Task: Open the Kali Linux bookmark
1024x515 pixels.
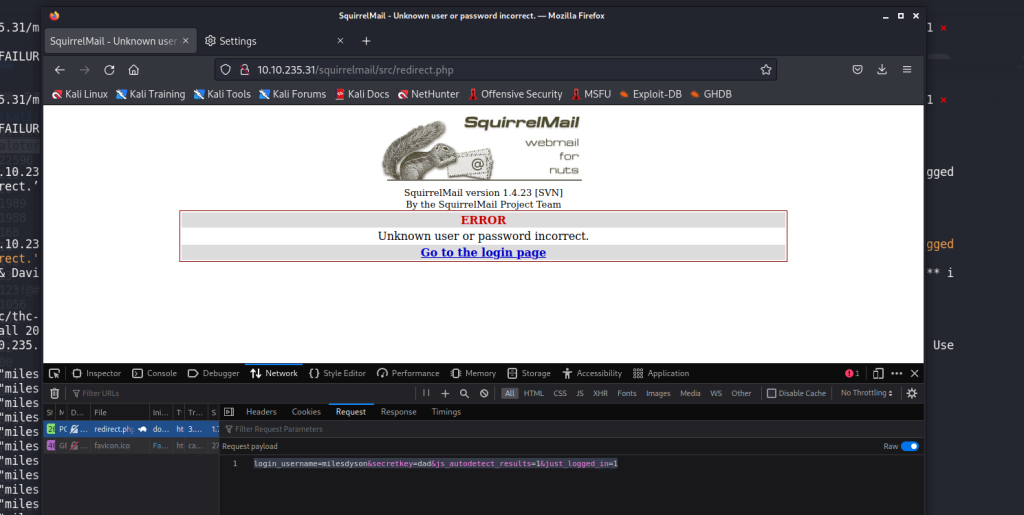Action: coord(80,94)
